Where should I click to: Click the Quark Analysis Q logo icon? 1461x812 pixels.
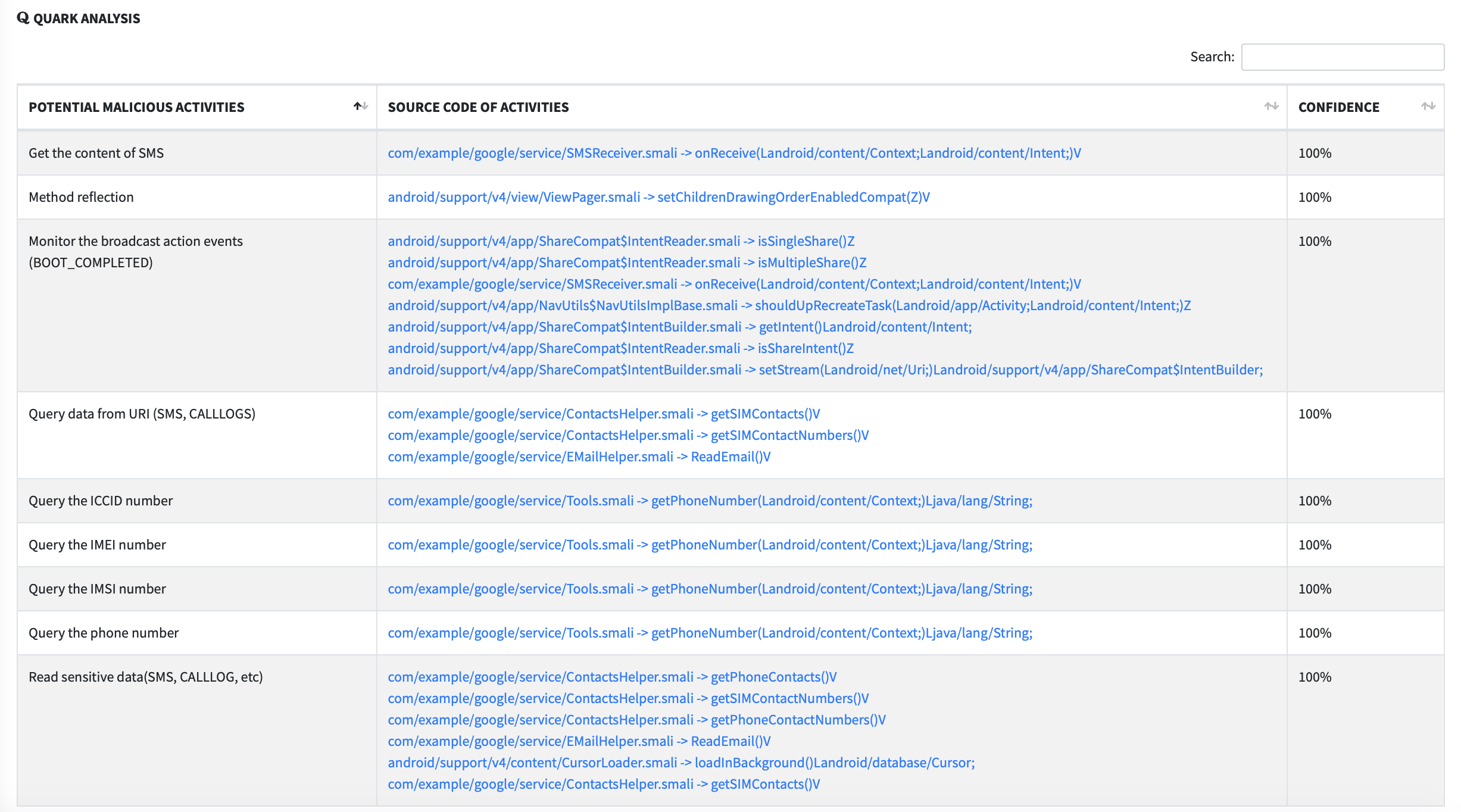coord(23,18)
